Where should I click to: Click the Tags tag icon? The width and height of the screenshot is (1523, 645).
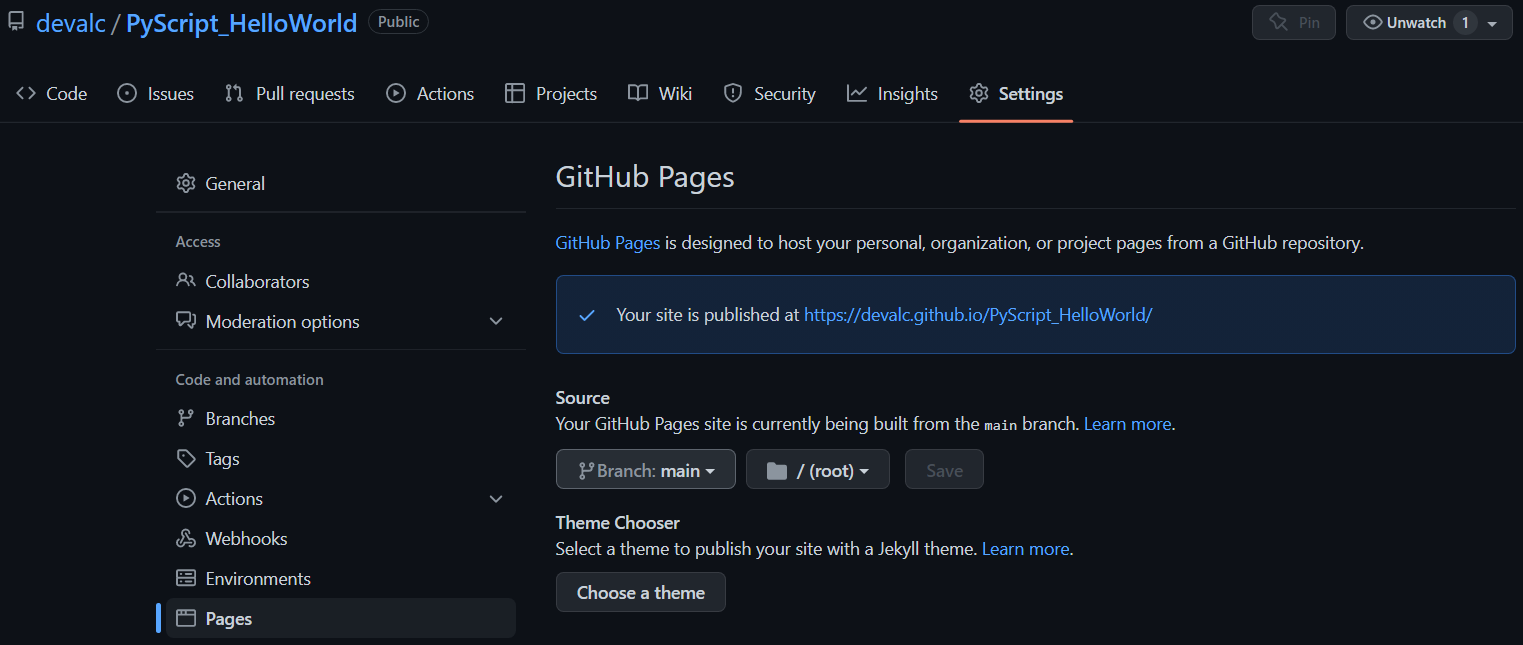point(185,458)
